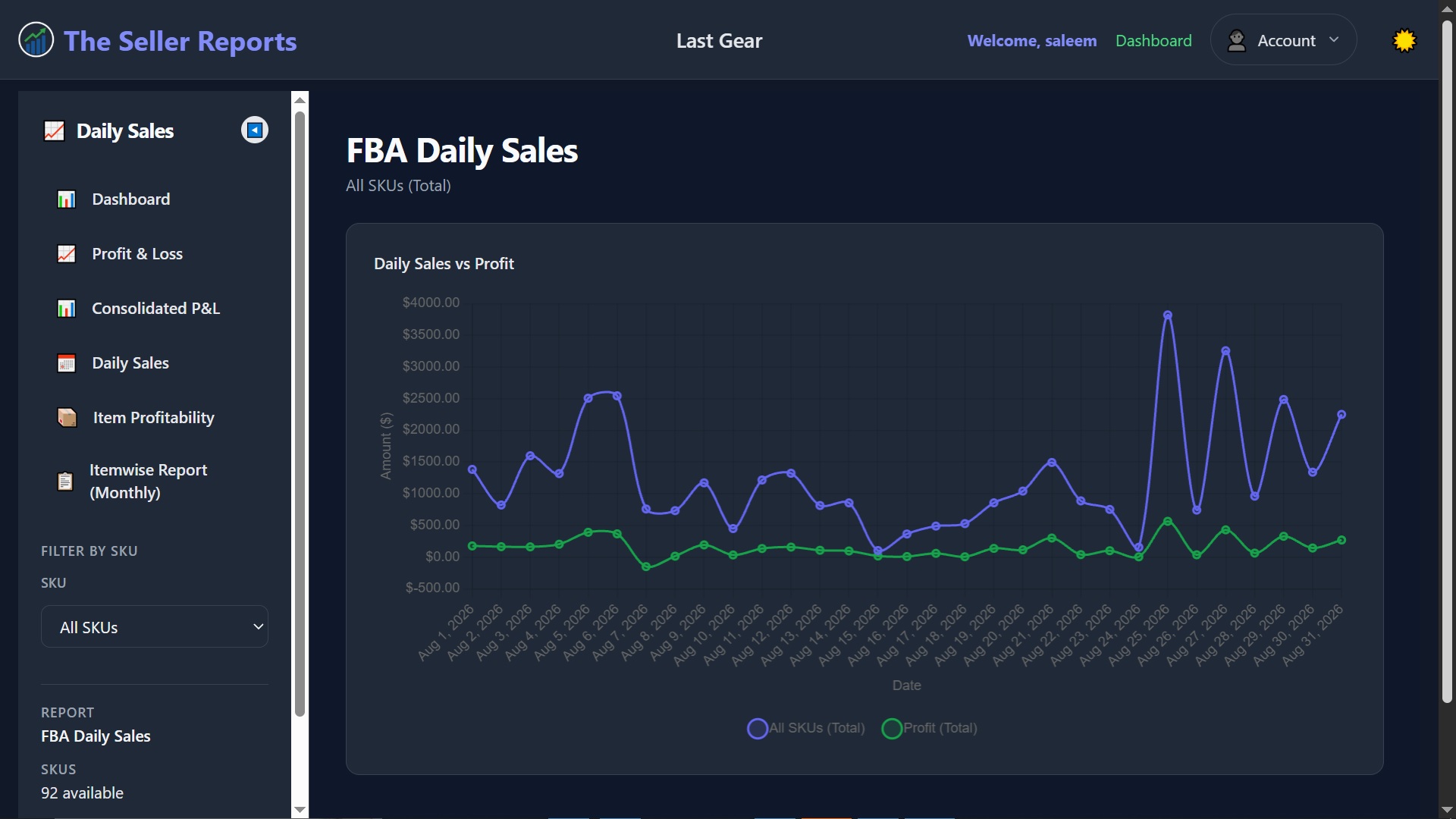Click the Aug 25 profit data point

1168,521
